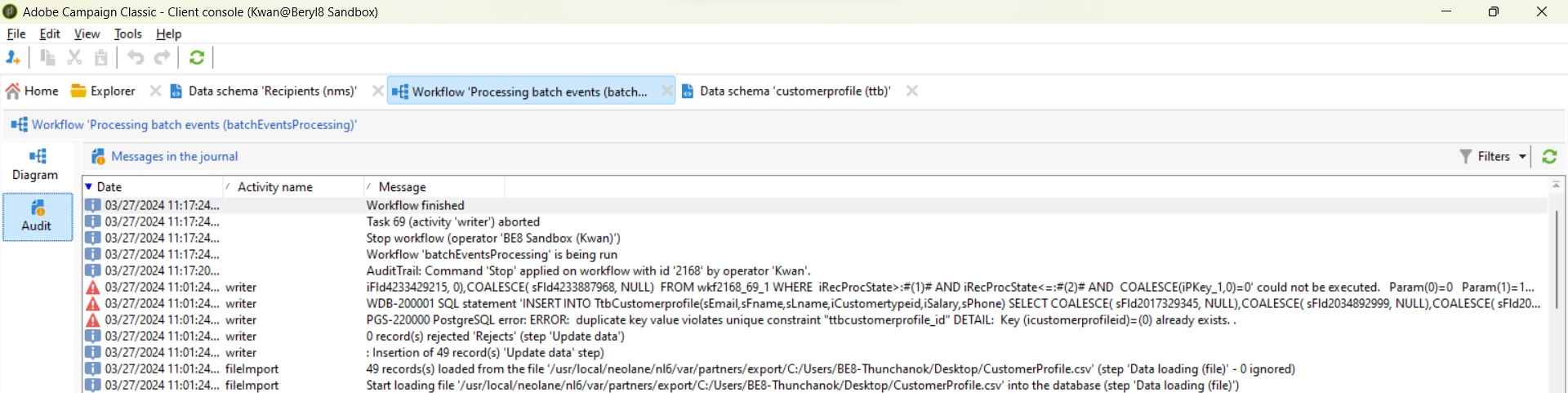This screenshot has width=1568, height=393.
Task: Select the 'Insertion of 49 record(s)' row
Action: pos(815,352)
